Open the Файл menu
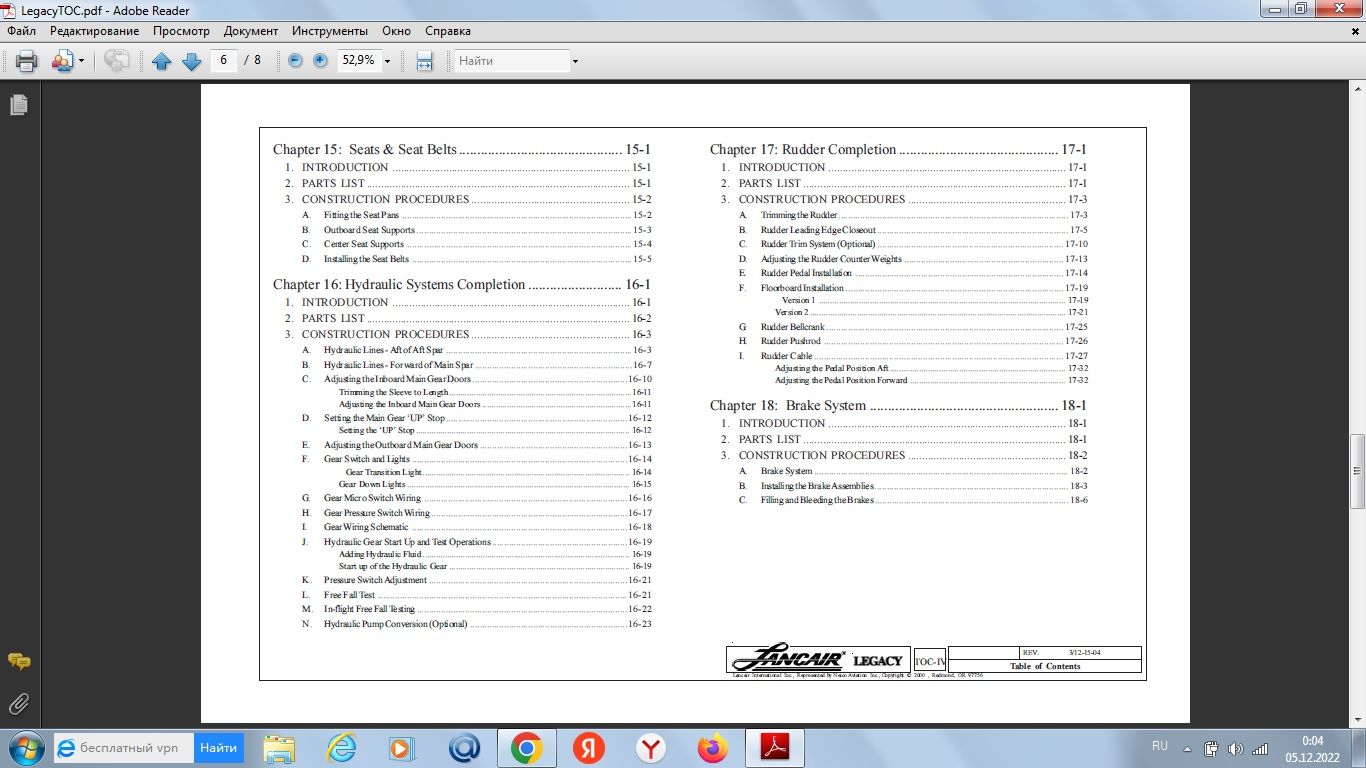The width and height of the screenshot is (1366, 768). pos(21,31)
